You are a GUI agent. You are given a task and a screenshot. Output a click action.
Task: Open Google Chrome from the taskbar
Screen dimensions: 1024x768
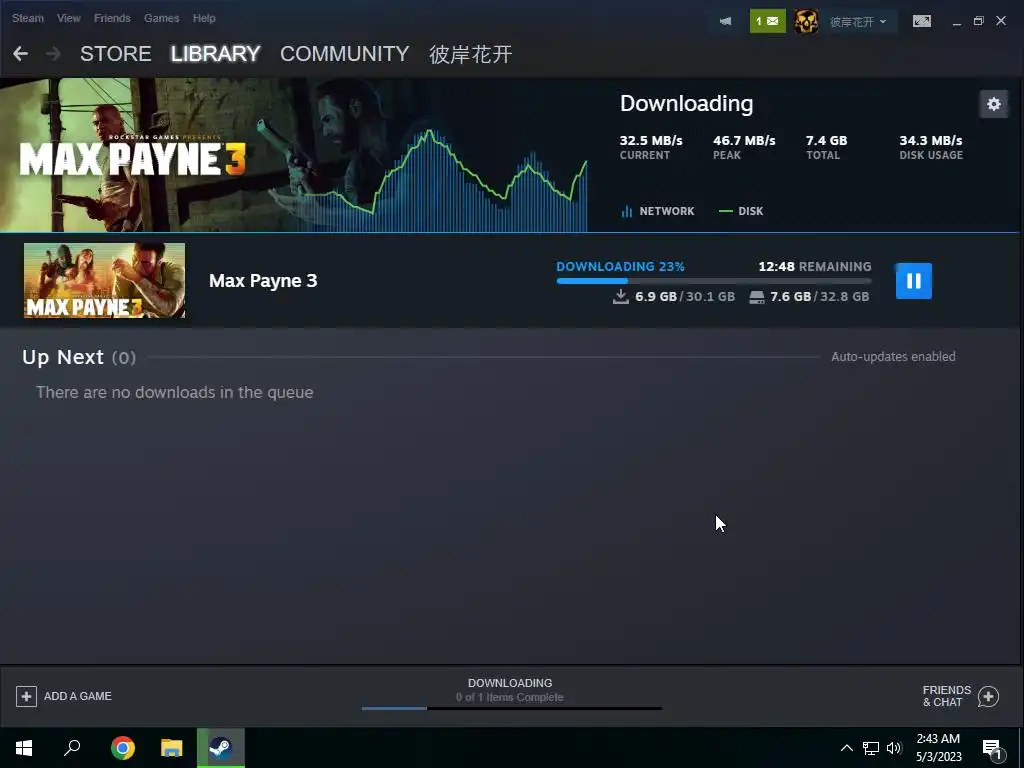123,748
